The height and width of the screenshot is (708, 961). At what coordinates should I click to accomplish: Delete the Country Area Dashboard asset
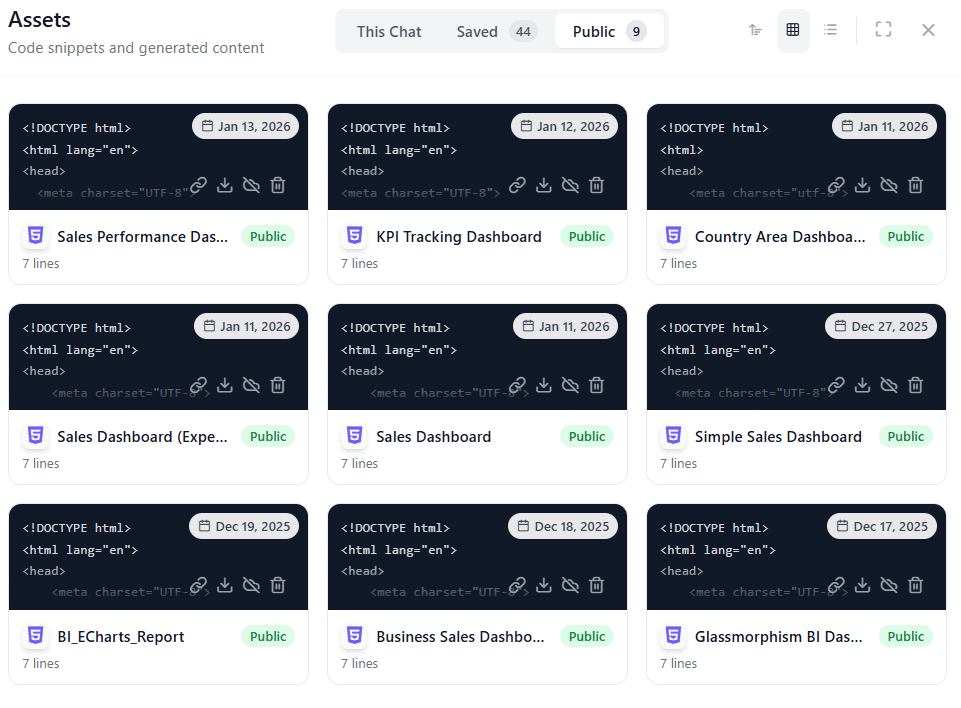(x=915, y=185)
